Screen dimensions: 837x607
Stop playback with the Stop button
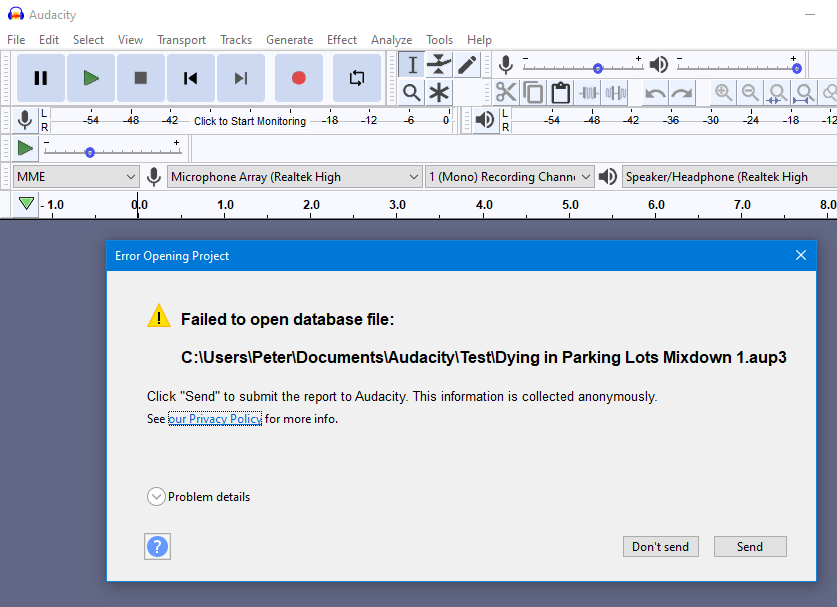(x=141, y=78)
